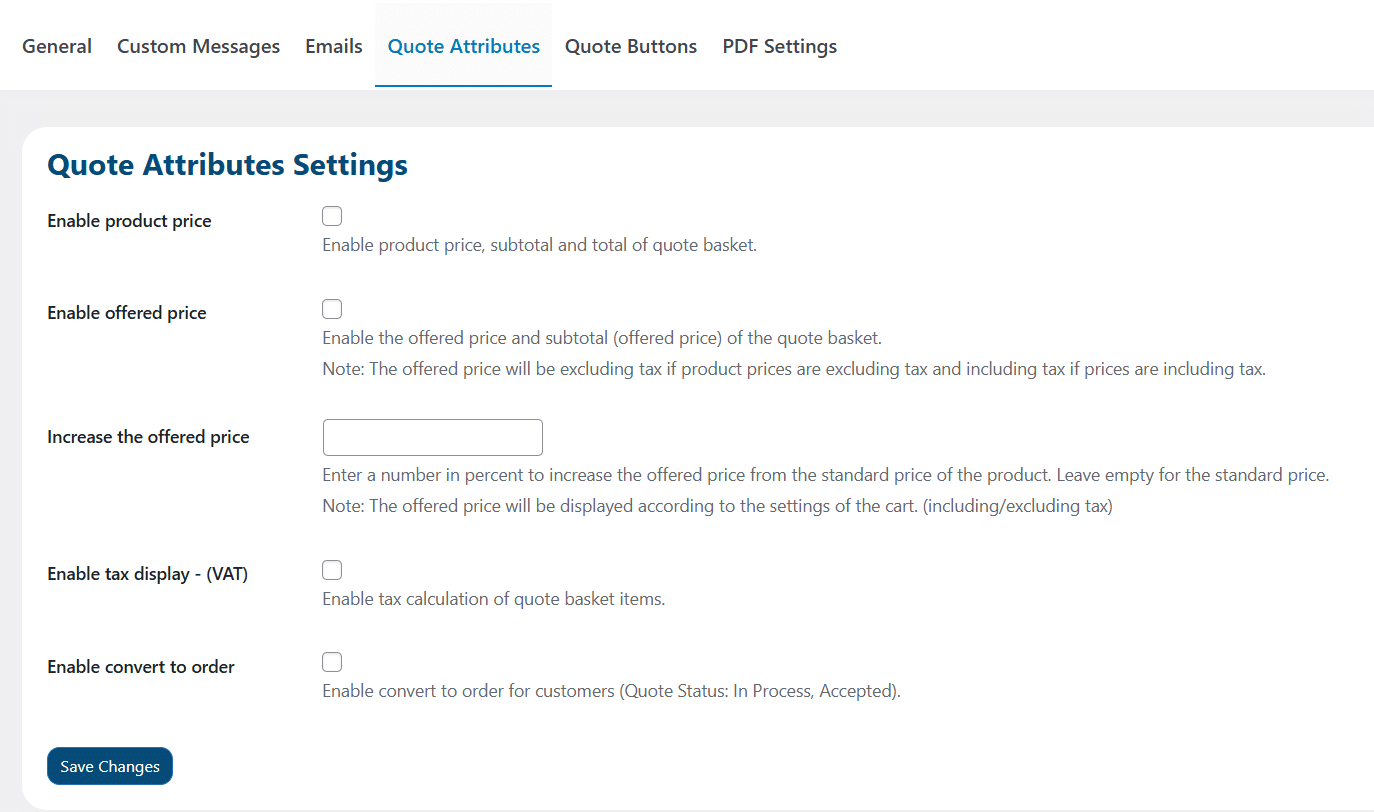
Task: Switch to the Custom Messages tab
Action: pyautogui.click(x=198, y=46)
